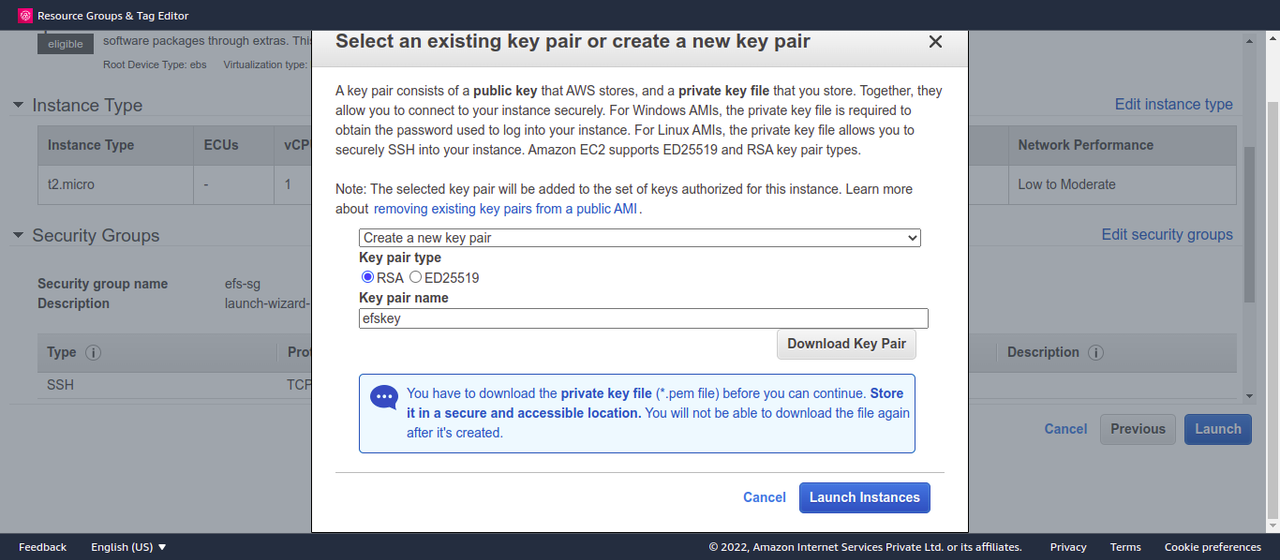Click the background page Cancel link
The height and width of the screenshot is (560, 1280).
click(1066, 429)
